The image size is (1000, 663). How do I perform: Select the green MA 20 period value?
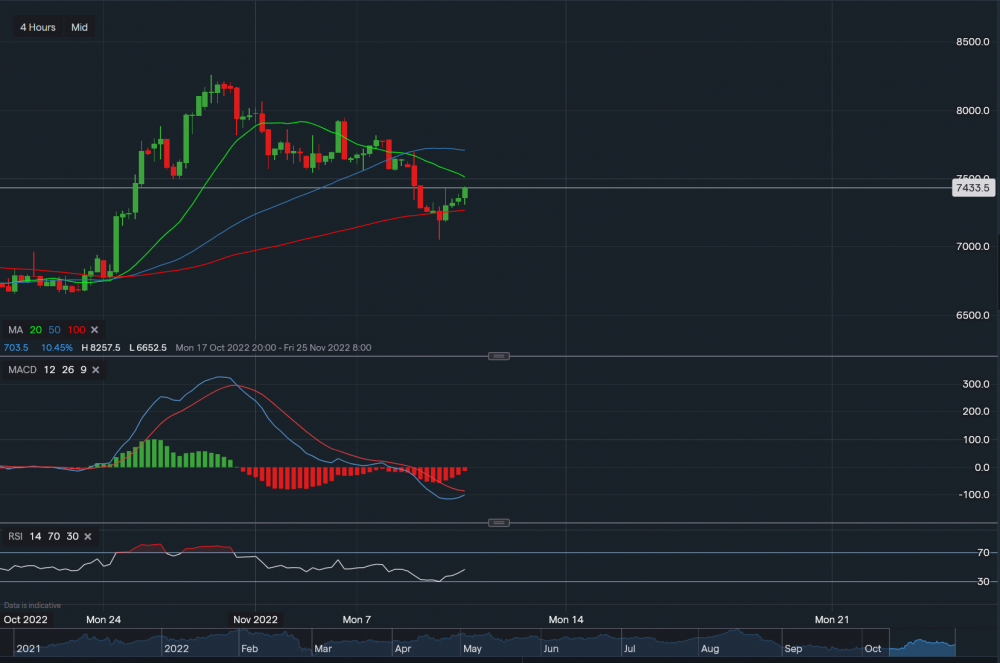pyautogui.click(x=36, y=330)
